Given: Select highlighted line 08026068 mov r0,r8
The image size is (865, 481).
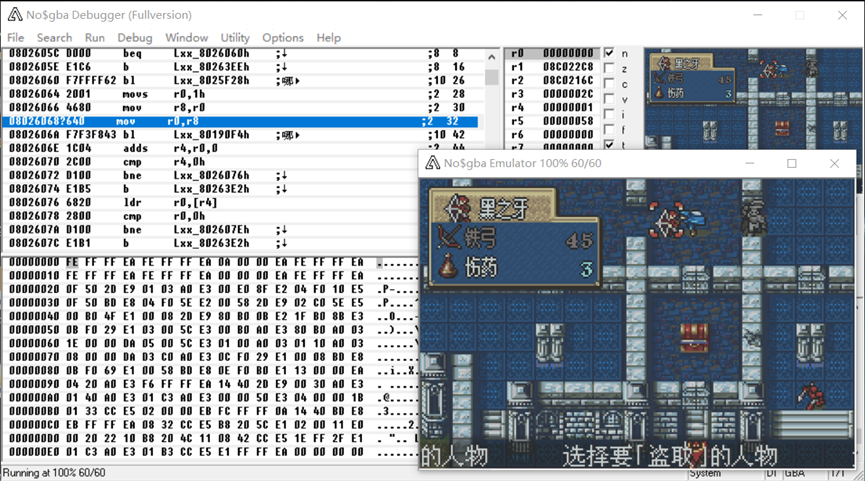Looking at the screenshot, I should point(241,121).
